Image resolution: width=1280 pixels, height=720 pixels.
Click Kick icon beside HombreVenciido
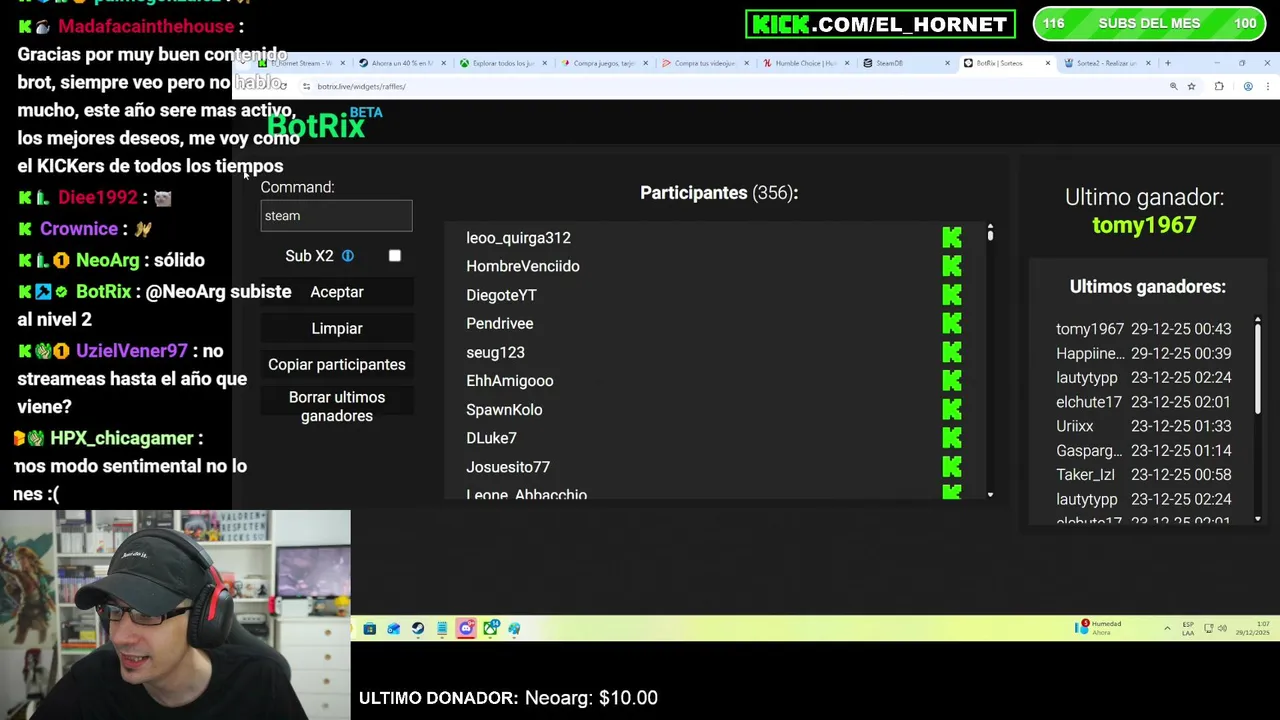(952, 266)
